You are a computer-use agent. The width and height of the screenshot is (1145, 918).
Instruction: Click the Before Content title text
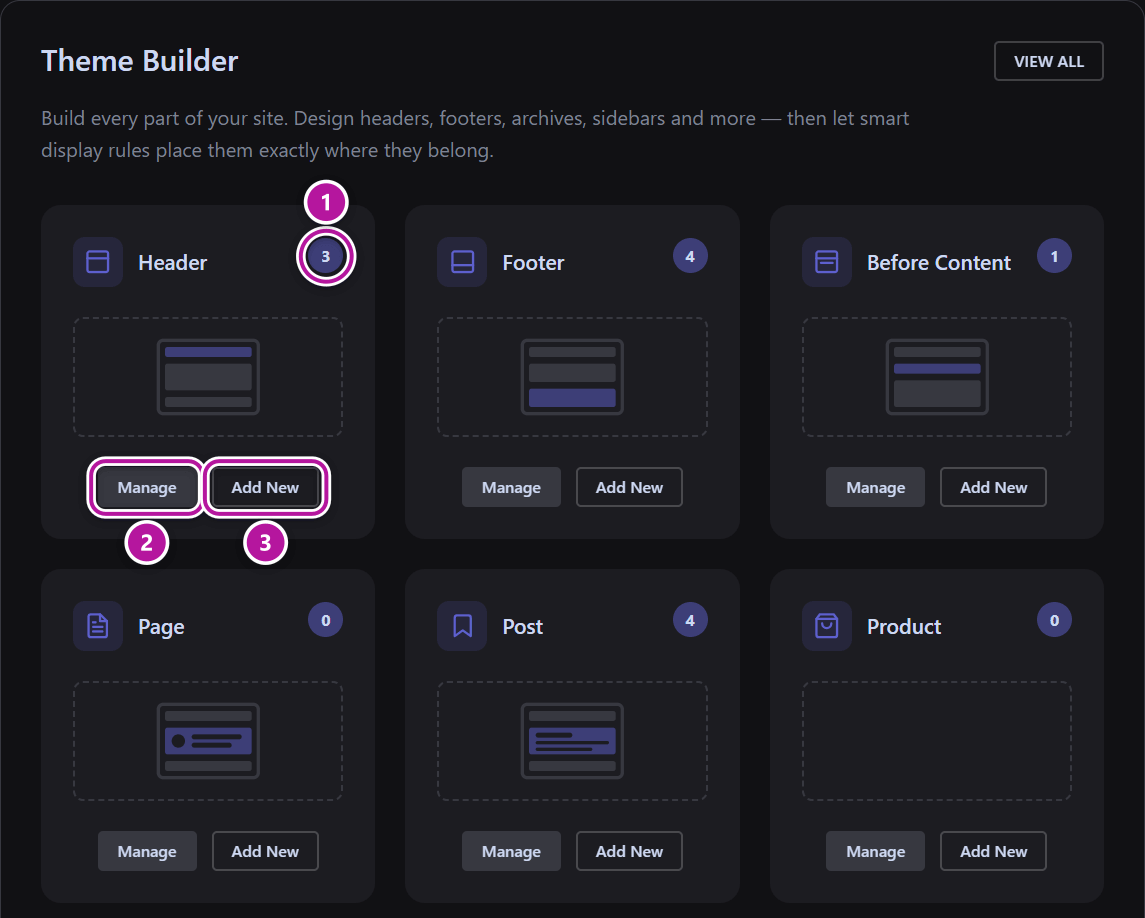tap(938, 262)
